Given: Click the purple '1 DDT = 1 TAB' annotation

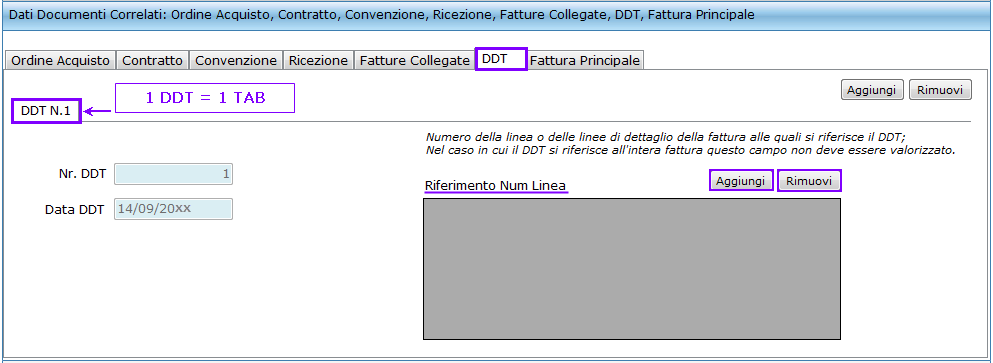Looking at the screenshot, I should [205, 98].
